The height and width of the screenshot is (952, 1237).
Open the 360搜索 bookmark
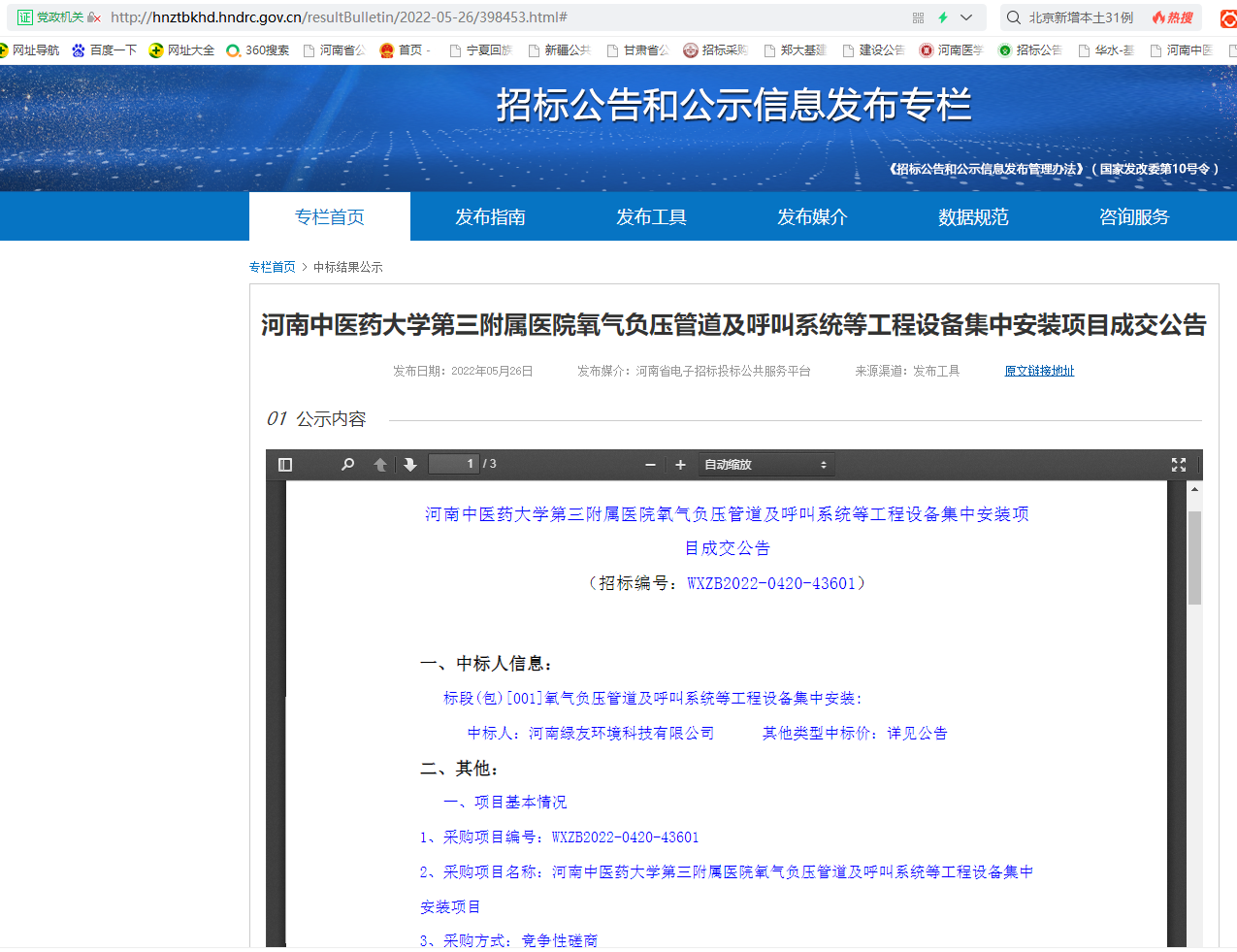[258, 50]
